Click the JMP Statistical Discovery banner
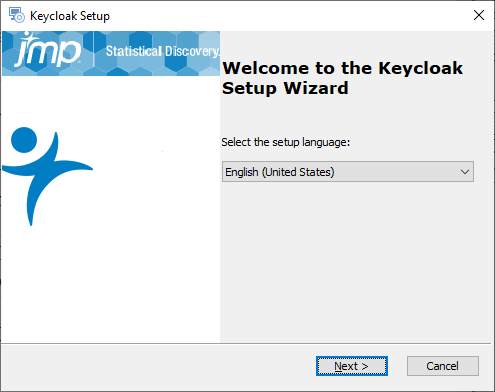This screenshot has height=392, width=495. coord(111,53)
